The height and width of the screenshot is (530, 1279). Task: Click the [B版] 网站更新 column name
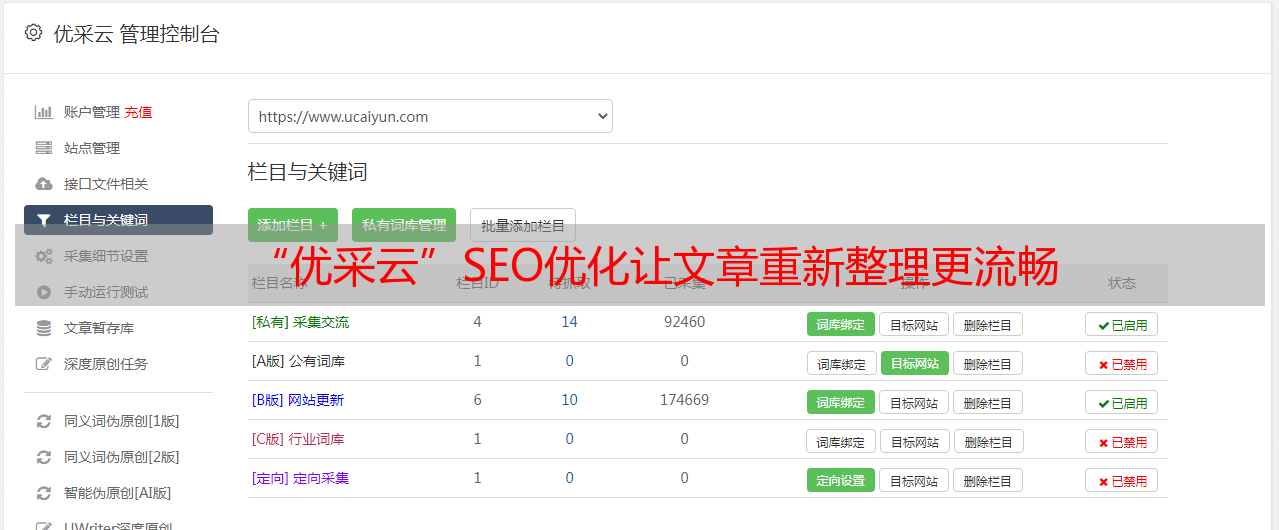(298, 400)
